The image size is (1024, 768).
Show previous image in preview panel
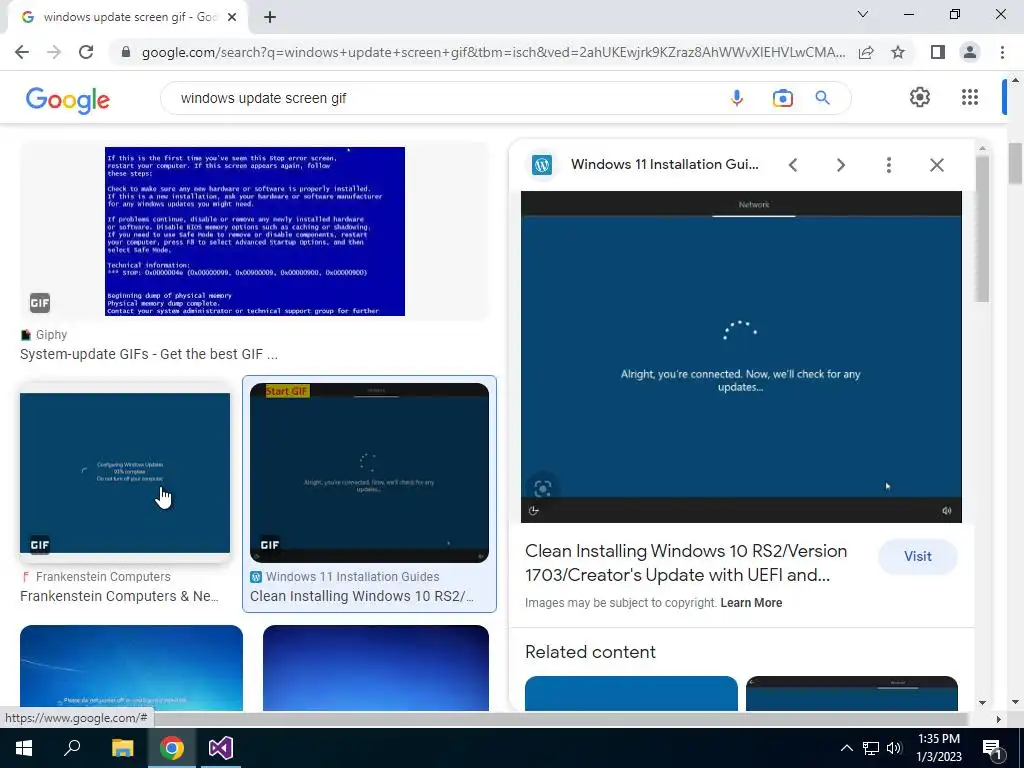(x=793, y=165)
